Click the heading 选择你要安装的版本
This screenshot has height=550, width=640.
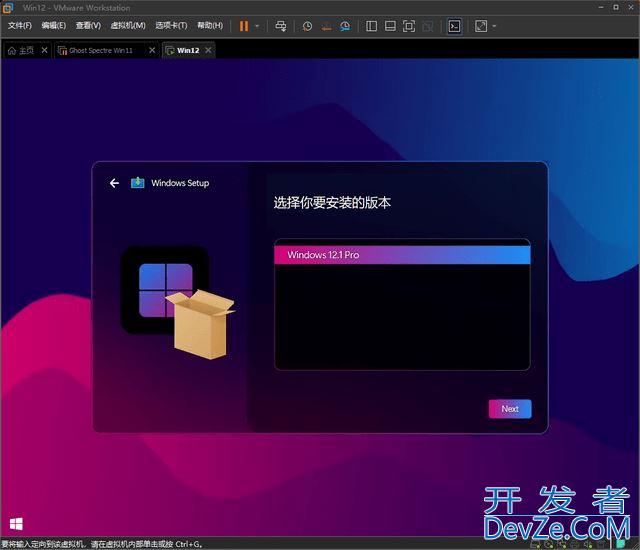pyautogui.click(x=332, y=203)
